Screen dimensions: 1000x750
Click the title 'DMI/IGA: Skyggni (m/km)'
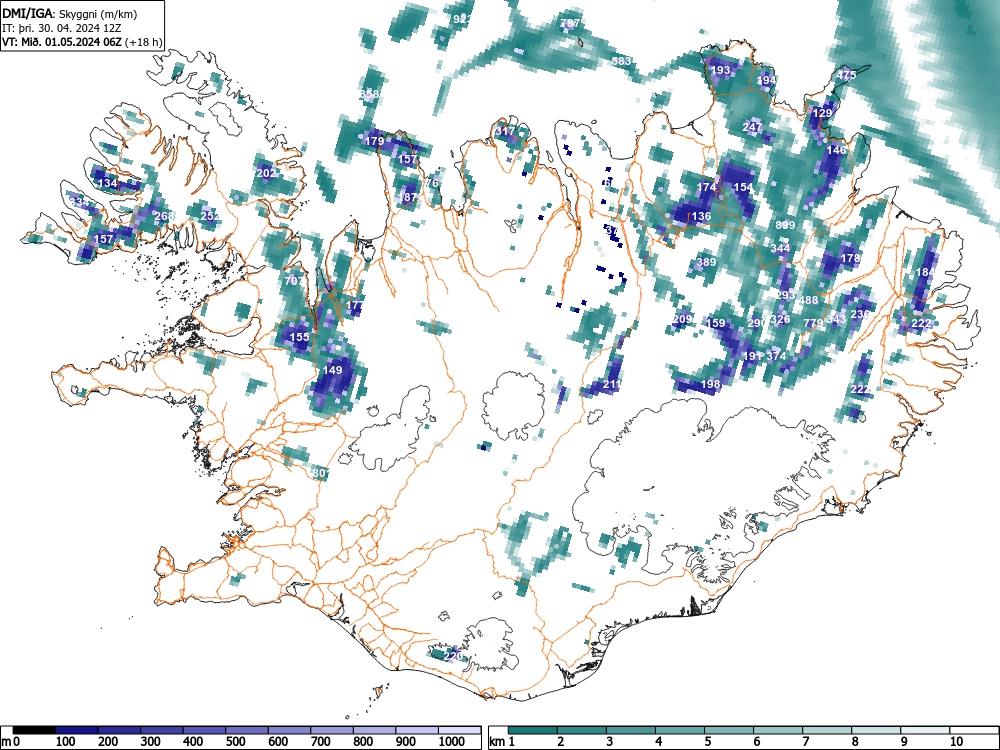tap(70, 13)
